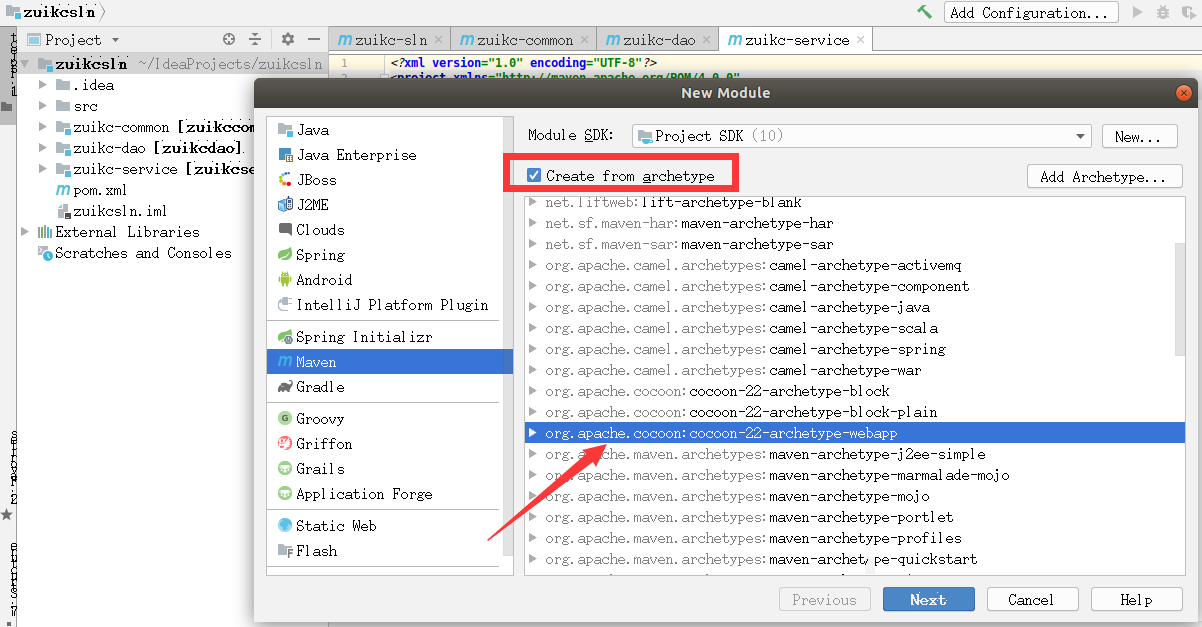This screenshot has height=627, width=1202.
Task: Expand the .idea folder
Action: (x=43, y=85)
